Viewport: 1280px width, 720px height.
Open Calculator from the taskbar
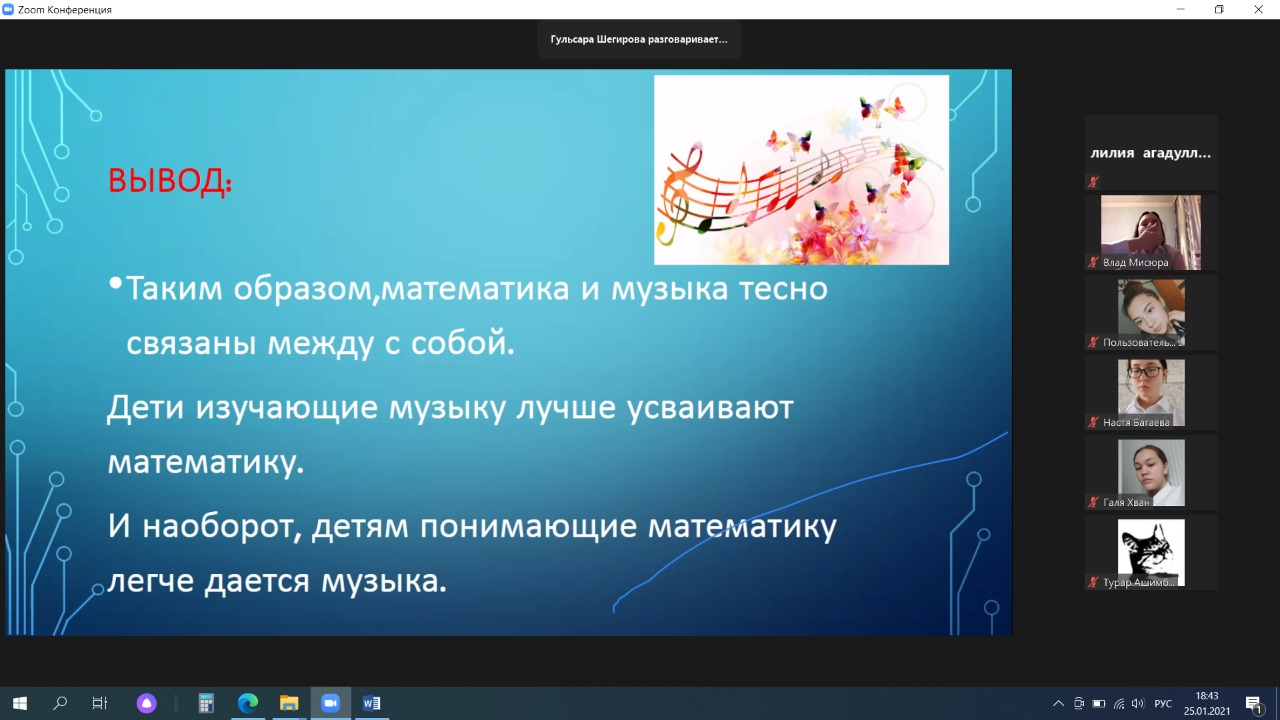tap(206, 703)
